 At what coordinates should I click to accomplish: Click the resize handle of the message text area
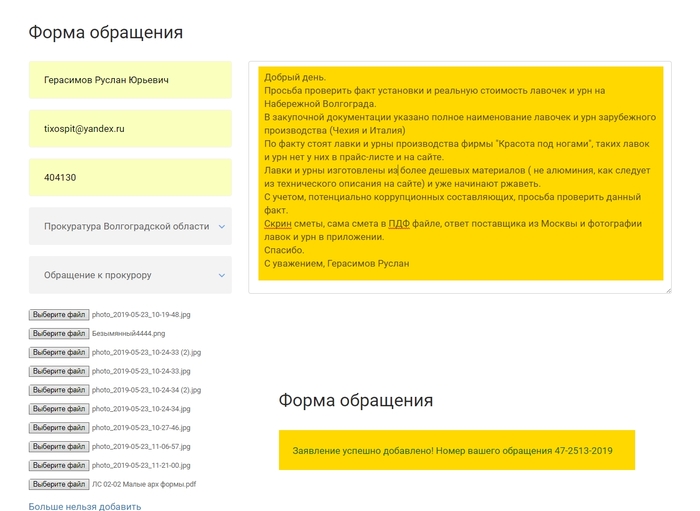coord(668,291)
